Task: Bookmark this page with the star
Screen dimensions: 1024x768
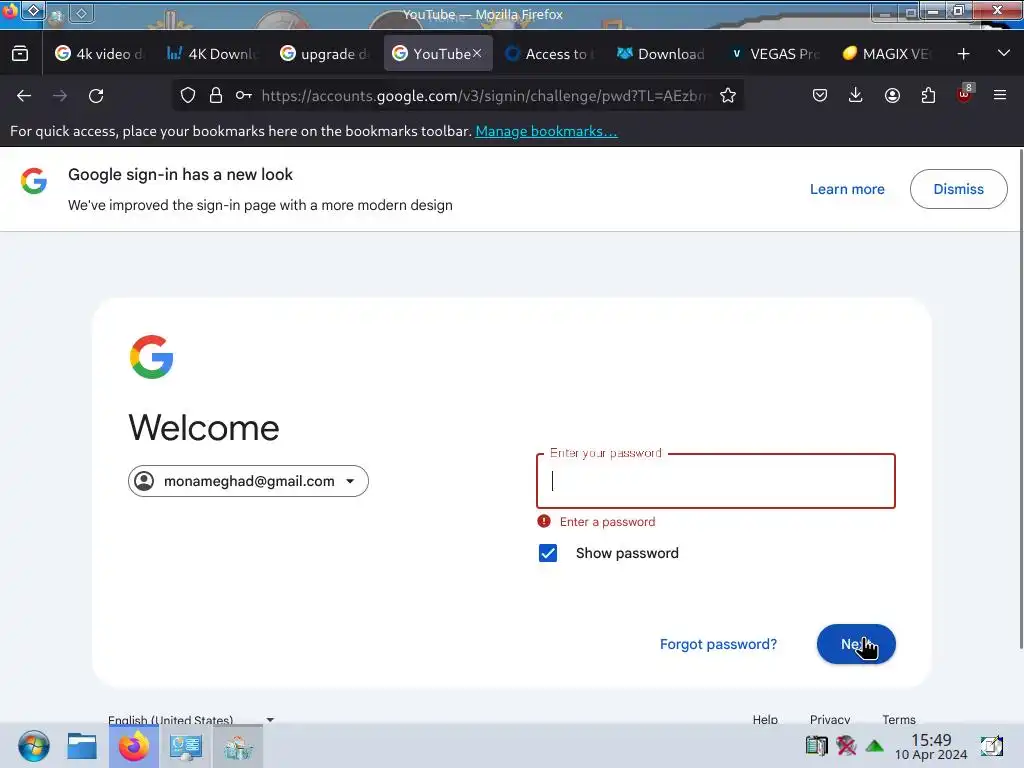Action: click(x=728, y=95)
